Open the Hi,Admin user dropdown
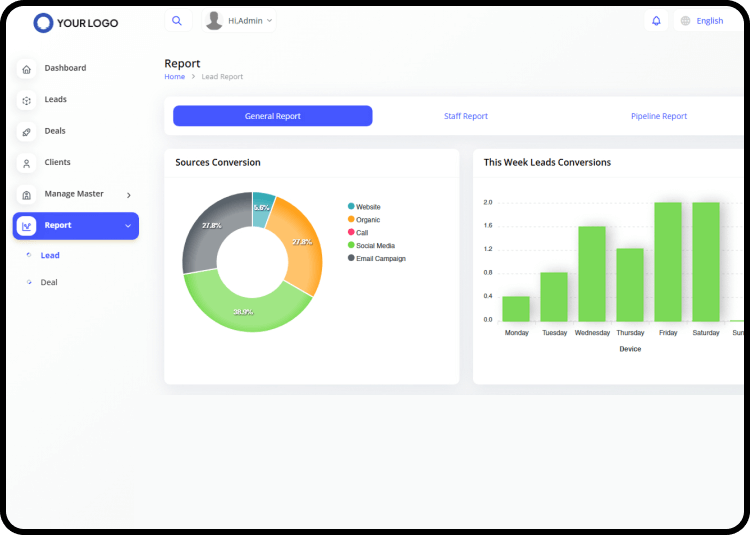Screen dimensions: 750x535 point(240,20)
